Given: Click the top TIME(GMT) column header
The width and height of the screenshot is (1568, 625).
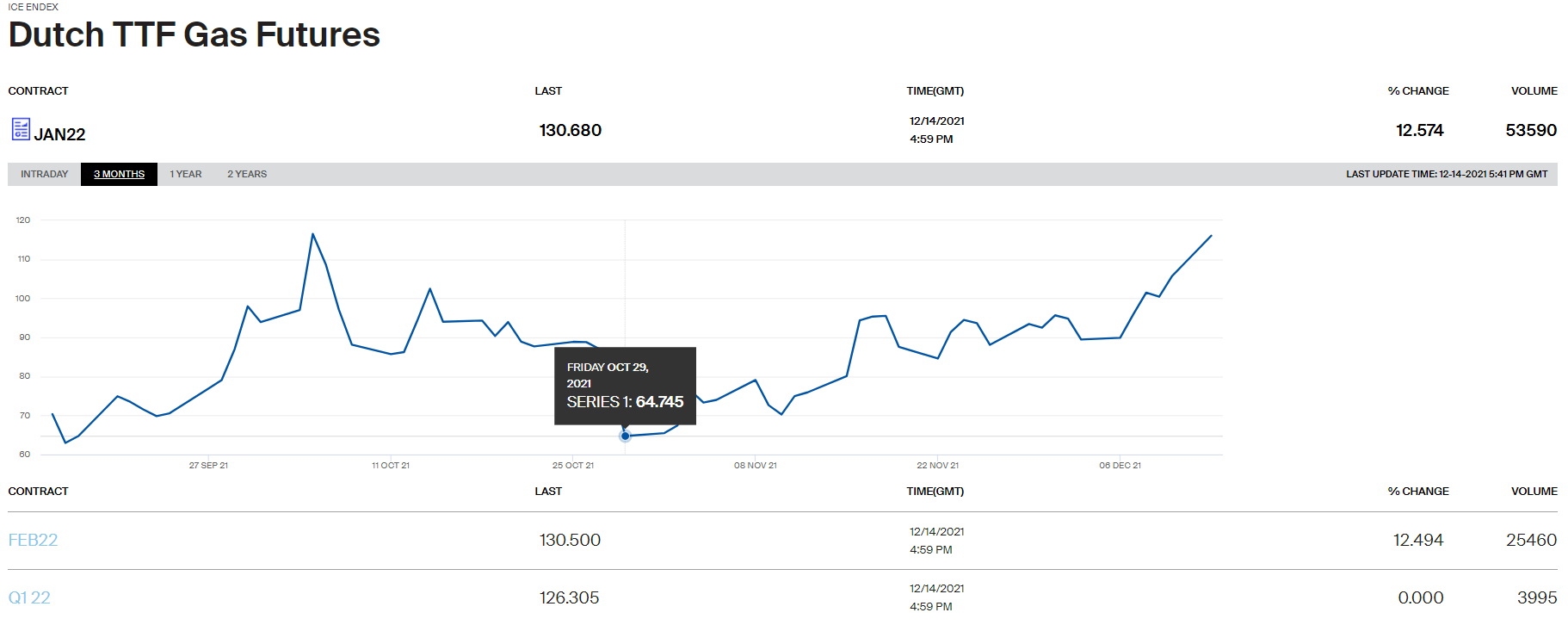Looking at the screenshot, I should [935, 91].
